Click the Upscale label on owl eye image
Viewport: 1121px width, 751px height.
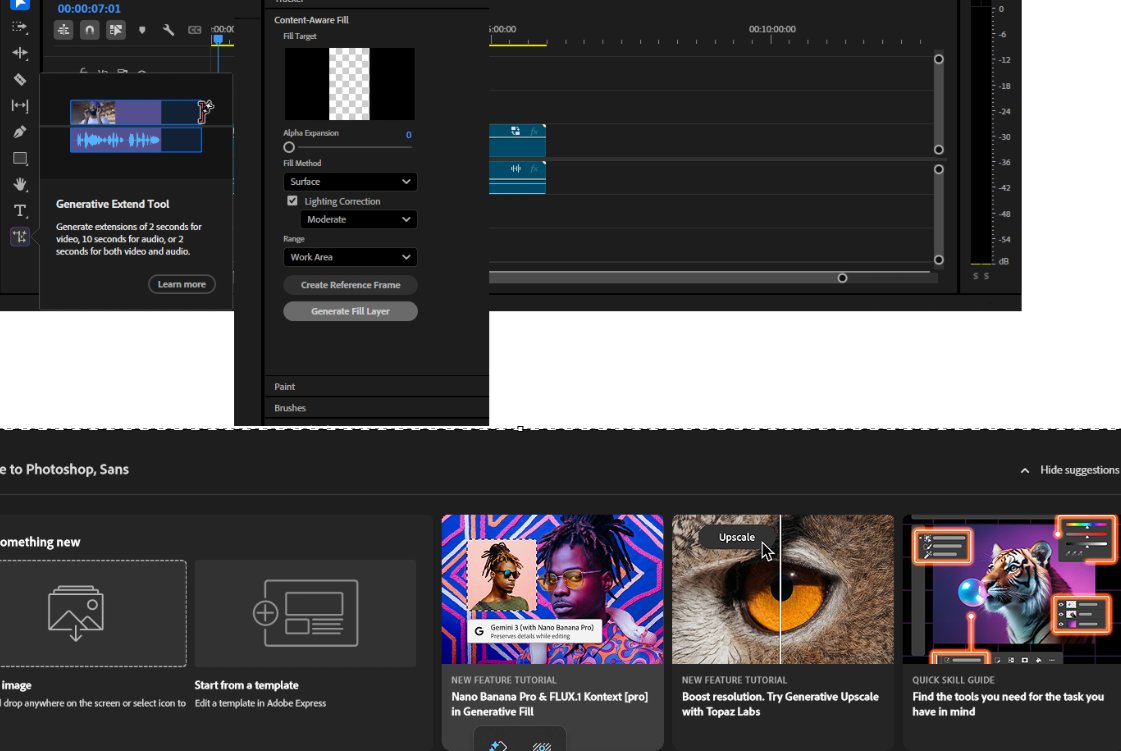tap(736, 537)
